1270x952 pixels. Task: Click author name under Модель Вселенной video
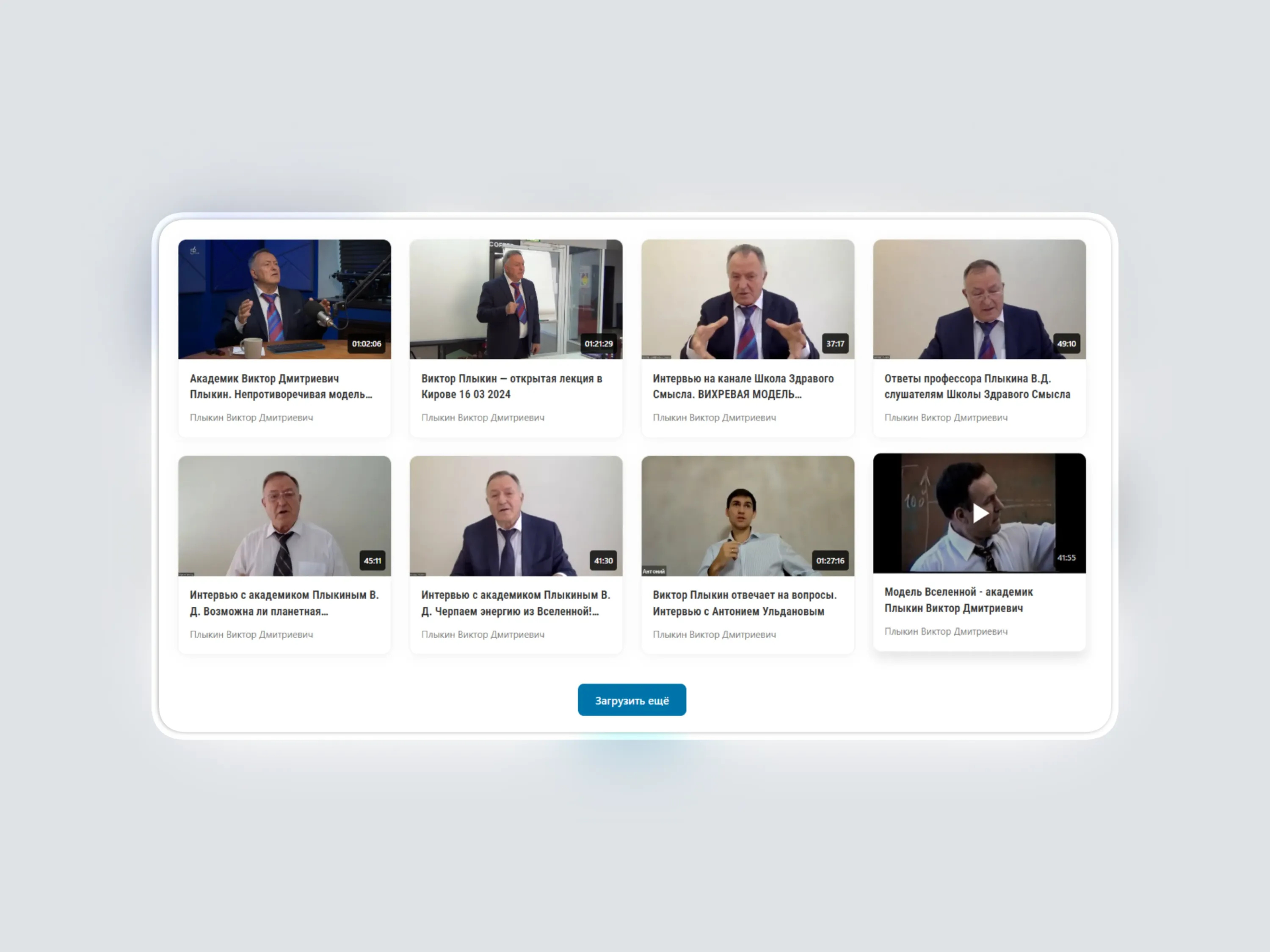[946, 631]
